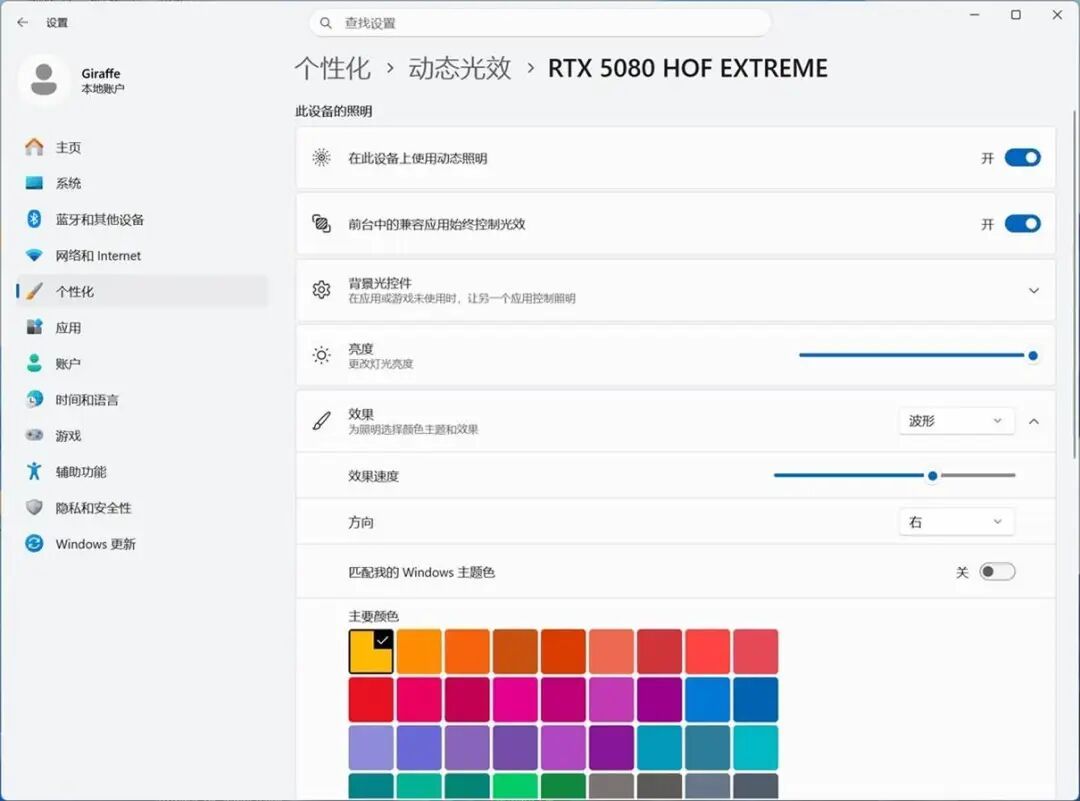The height and width of the screenshot is (801, 1080).
Task: Click the brightness slider handle
Action: [1032, 355]
